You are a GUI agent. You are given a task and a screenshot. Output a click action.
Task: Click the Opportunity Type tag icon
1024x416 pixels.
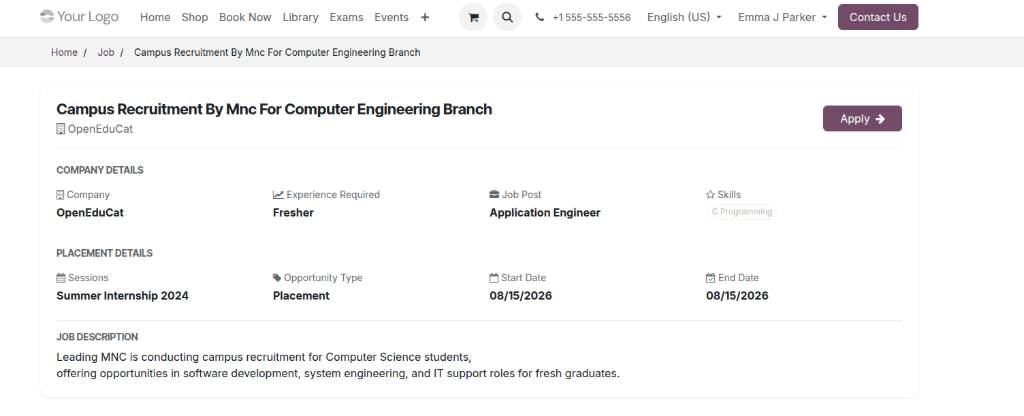click(x=277, y=278)
